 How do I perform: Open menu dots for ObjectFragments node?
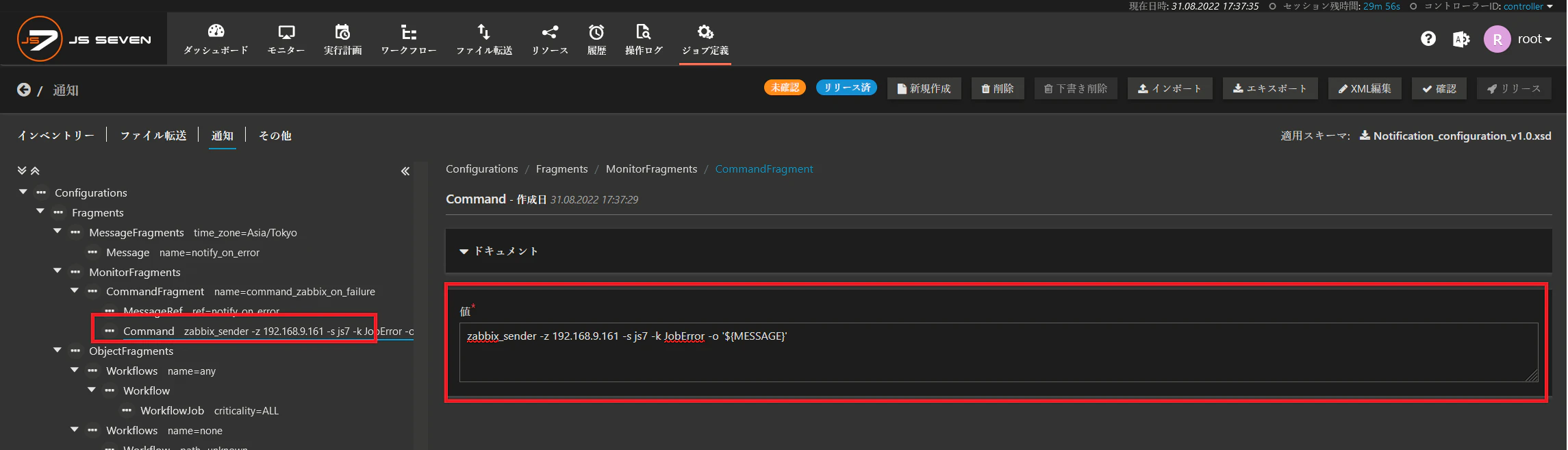click(75, 351)
